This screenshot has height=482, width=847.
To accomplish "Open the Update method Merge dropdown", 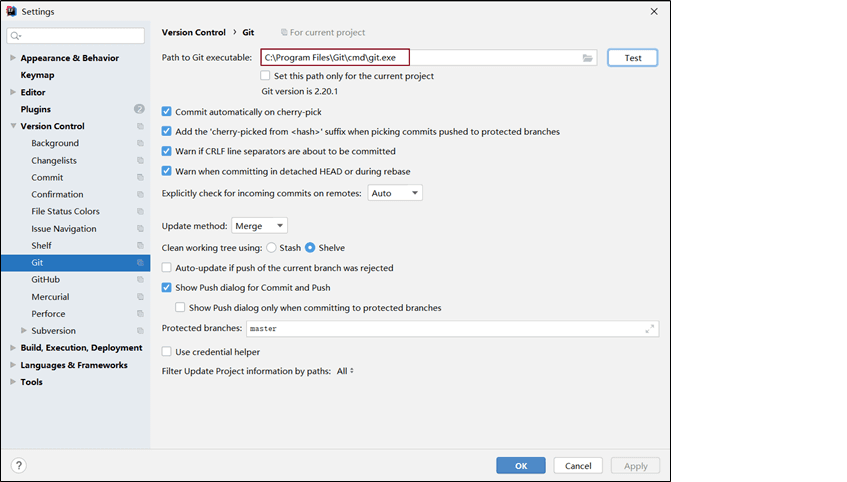I will pyautogui.click(x=259, y=226).
